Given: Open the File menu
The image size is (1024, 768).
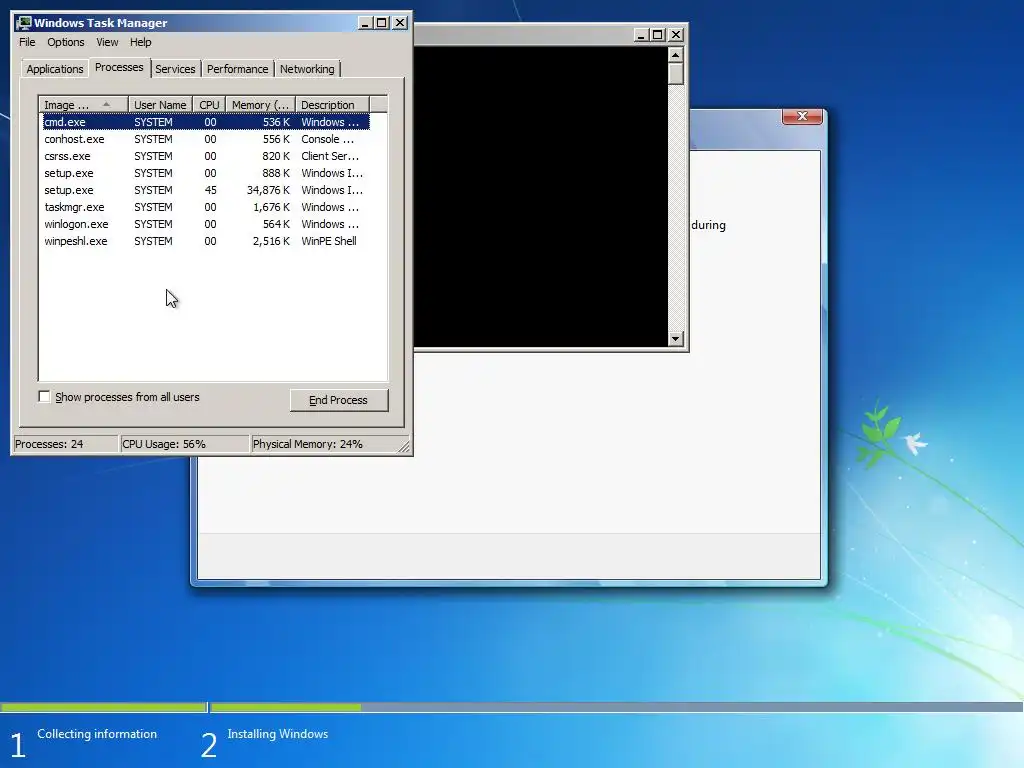Looking at the screenshot, I should point(27,42).
